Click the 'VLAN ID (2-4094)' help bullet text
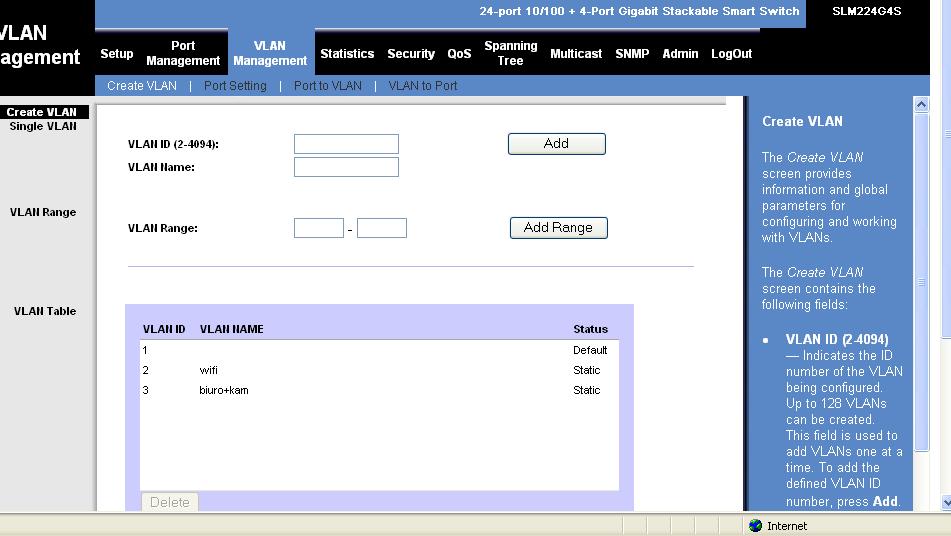This screenshot has width=951, height=536. point(836,340)
